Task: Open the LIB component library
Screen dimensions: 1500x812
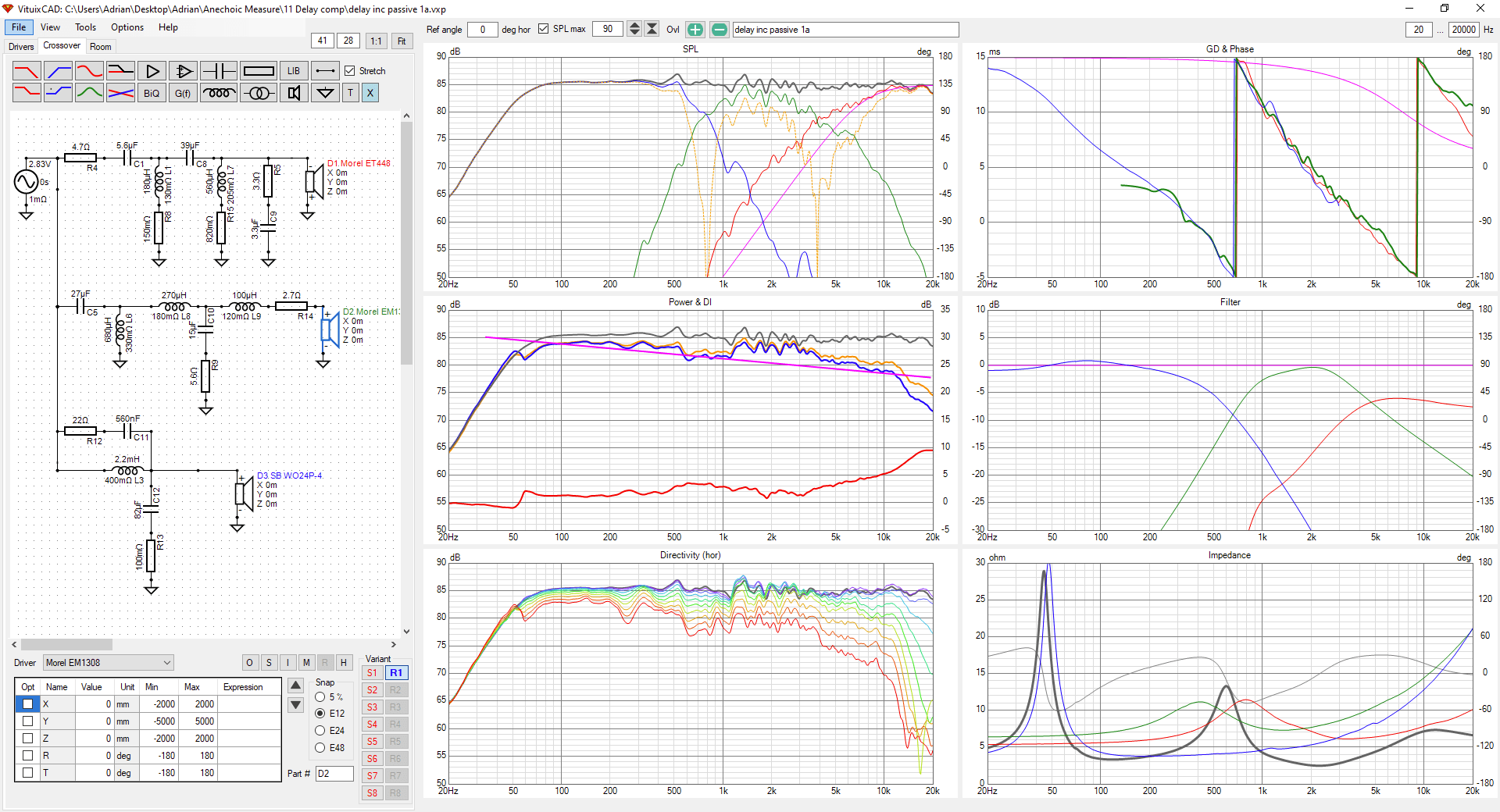Action: coord(294,71)
